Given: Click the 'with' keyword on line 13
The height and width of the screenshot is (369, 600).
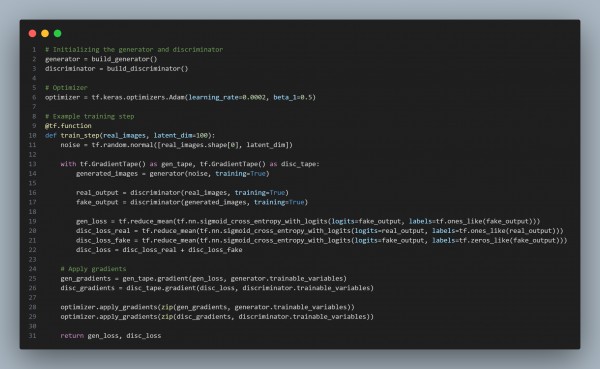Looking at the screenshot, I should point(68,164).
